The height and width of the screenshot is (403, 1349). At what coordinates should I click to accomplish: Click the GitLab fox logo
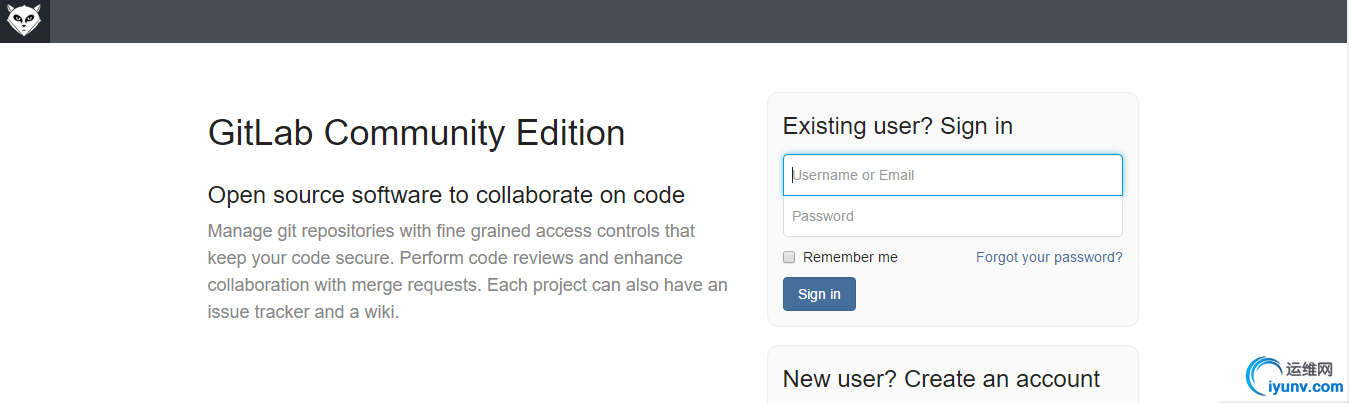(x=24, y=21)
